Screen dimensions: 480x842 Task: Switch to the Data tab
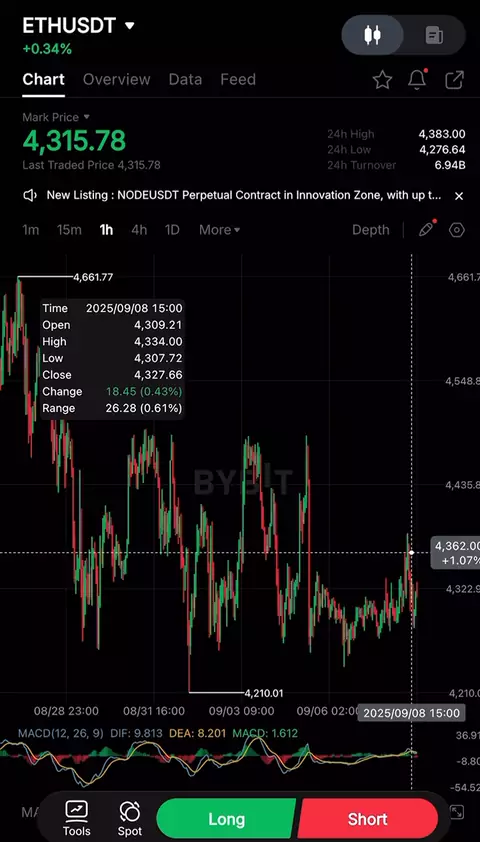click(x=185, y=79)
